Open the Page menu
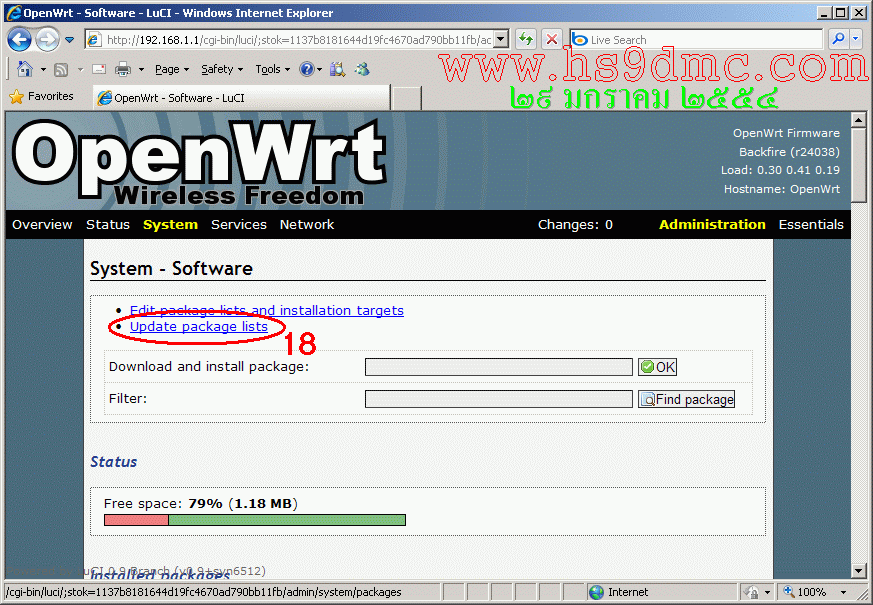 point(172,69)
